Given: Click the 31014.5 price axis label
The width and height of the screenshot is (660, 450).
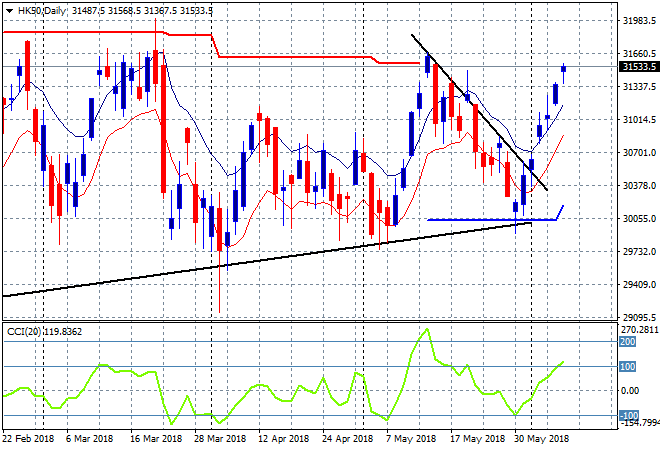Looking at the screenshot, I should (x=639, y=120).
